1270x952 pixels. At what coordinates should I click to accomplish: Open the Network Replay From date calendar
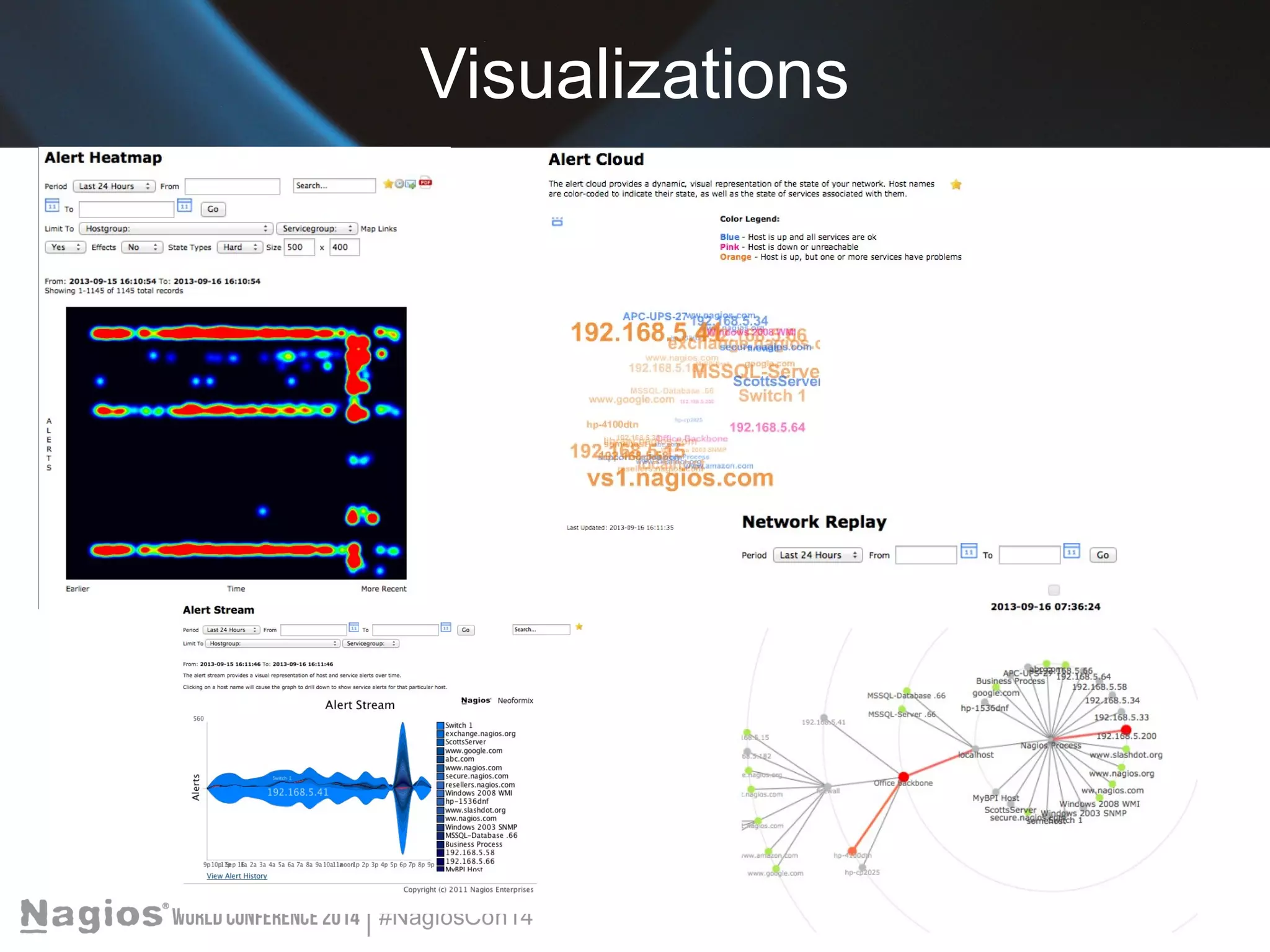pyautogui.click(x=969, y=550)
